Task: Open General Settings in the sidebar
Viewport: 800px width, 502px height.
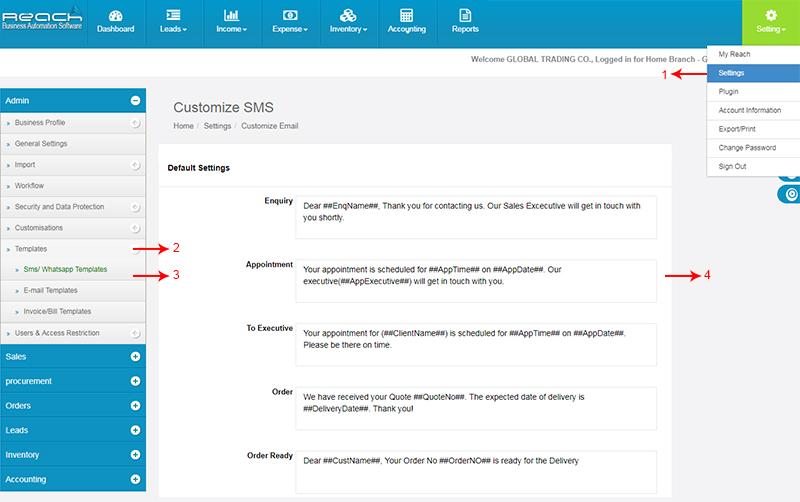Action: pyautogui.click(x=41, y=143)
